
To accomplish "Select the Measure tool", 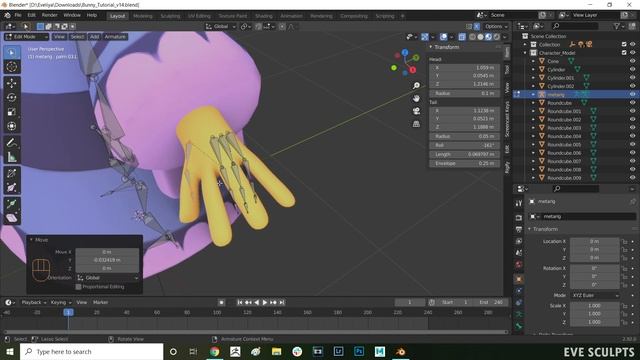I will (11, 157).
